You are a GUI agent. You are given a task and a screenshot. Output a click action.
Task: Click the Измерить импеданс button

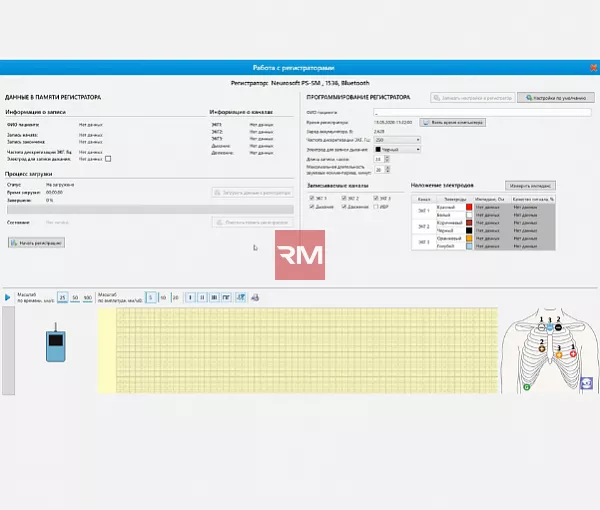(530, 186)
